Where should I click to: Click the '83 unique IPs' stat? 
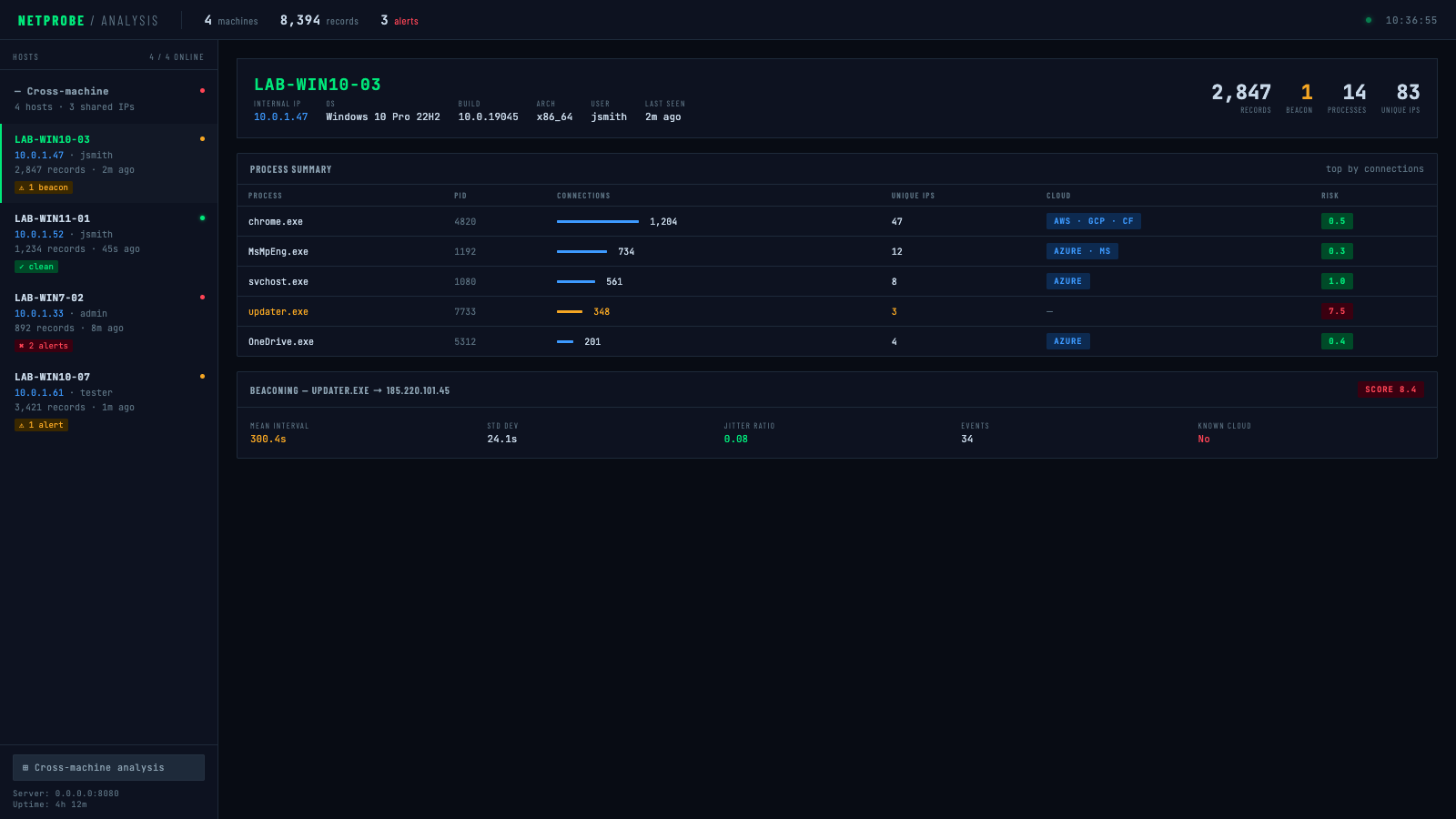[1400, 97]
